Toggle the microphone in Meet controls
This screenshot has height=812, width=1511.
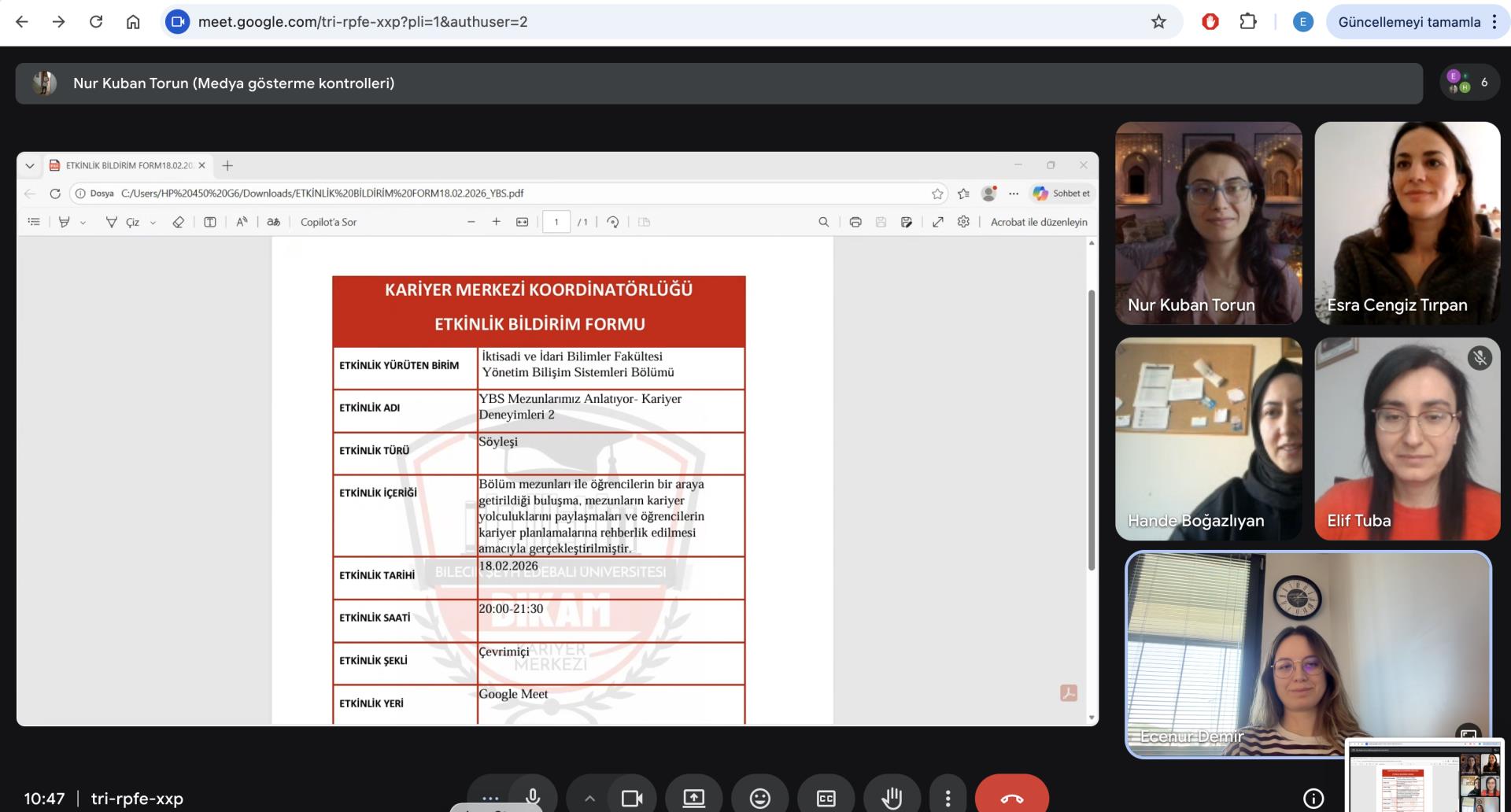(x=533, y=797)
